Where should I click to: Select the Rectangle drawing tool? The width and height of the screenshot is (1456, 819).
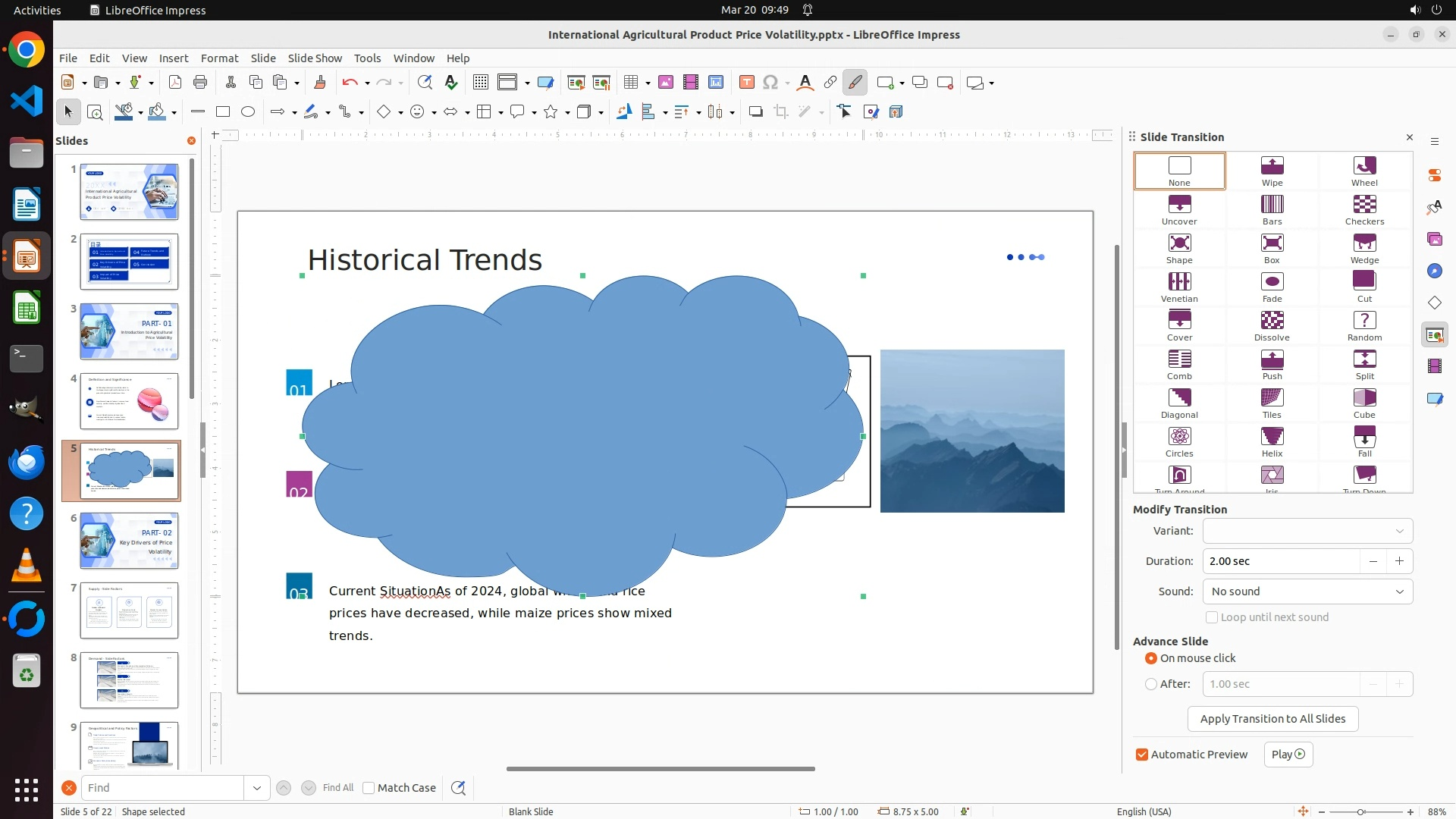click(x=223, y=112)
